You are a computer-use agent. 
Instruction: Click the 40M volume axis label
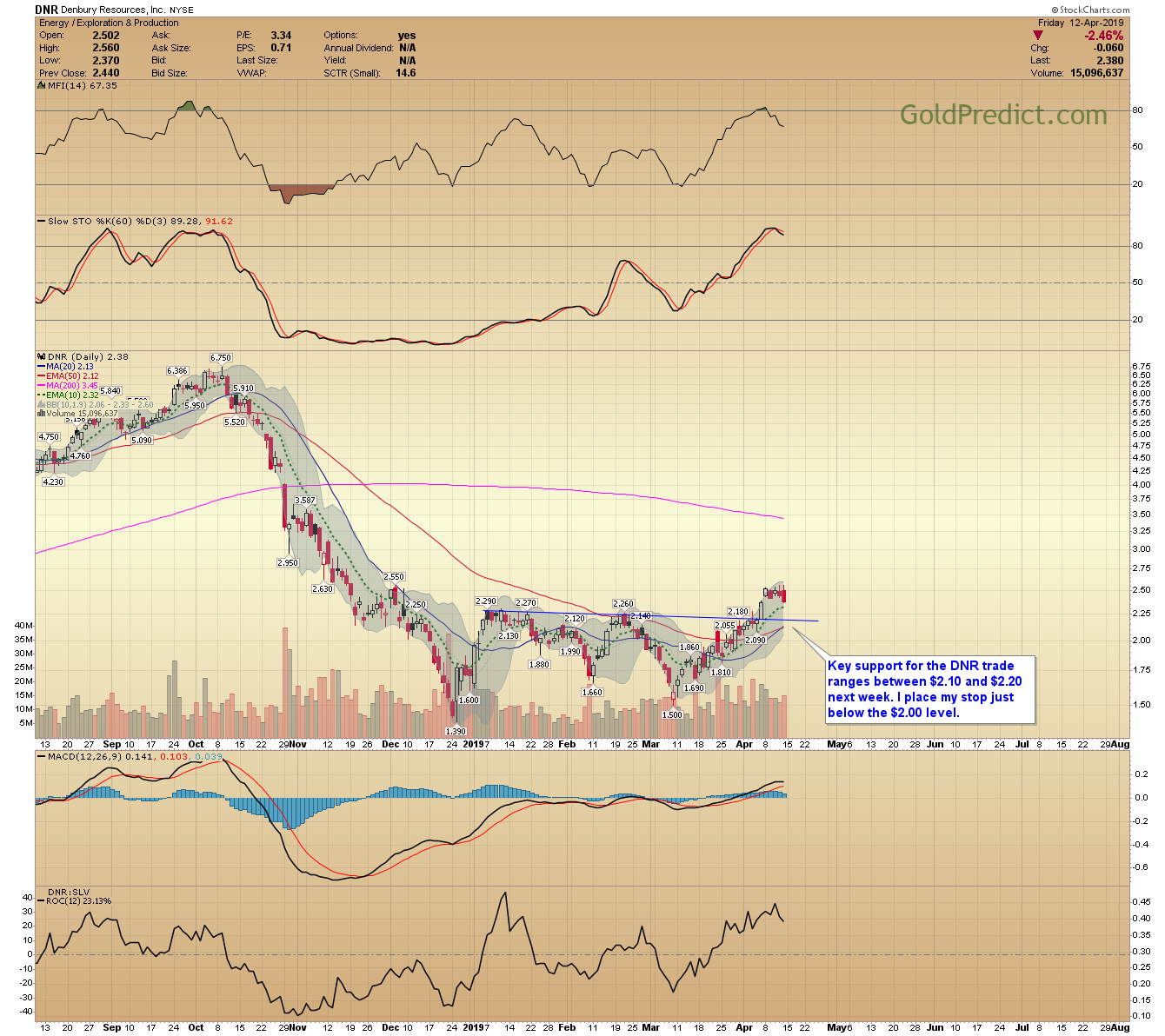(x=23, y=626)
